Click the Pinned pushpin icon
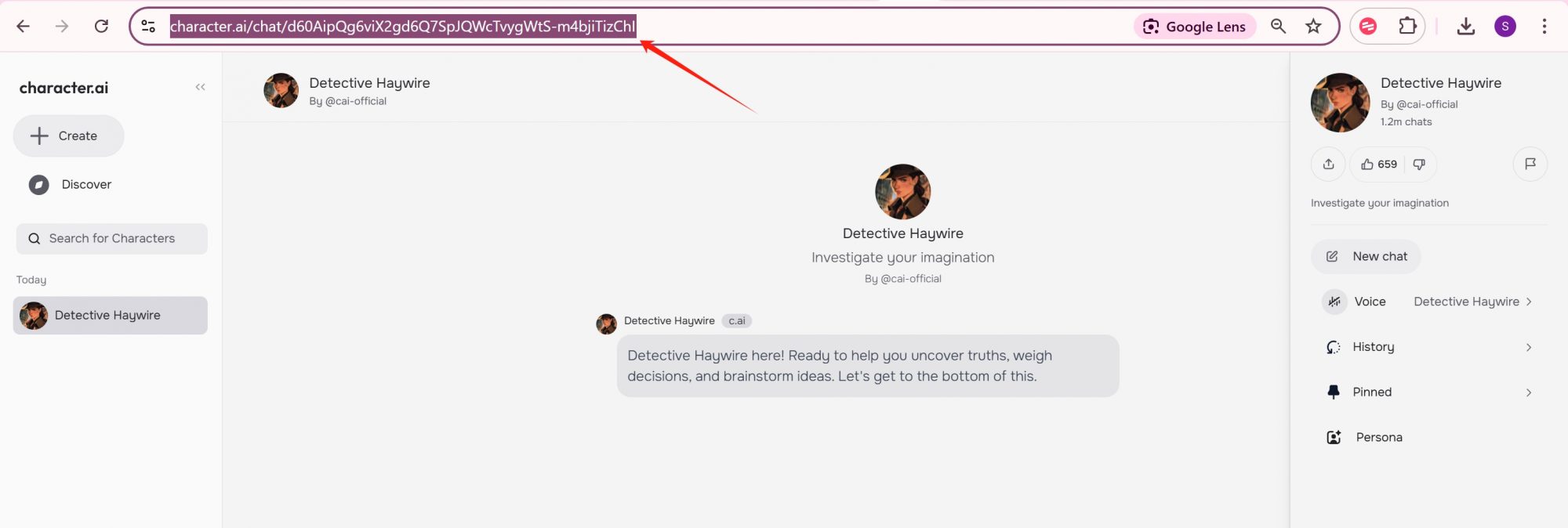Viewport: 1568px width, 528px height. click(1334, 392)
